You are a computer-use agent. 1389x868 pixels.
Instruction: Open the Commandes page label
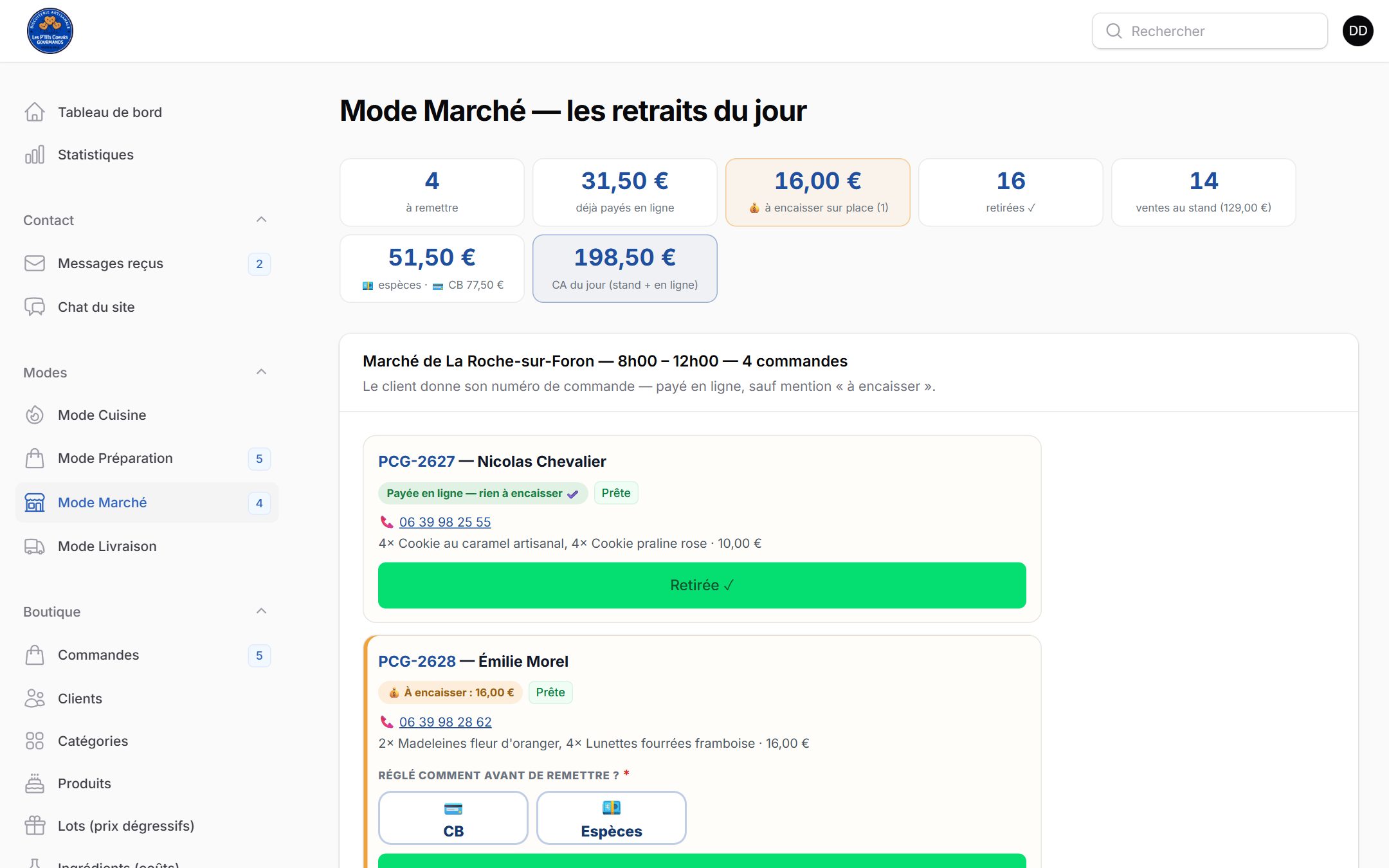click(98, 655)
